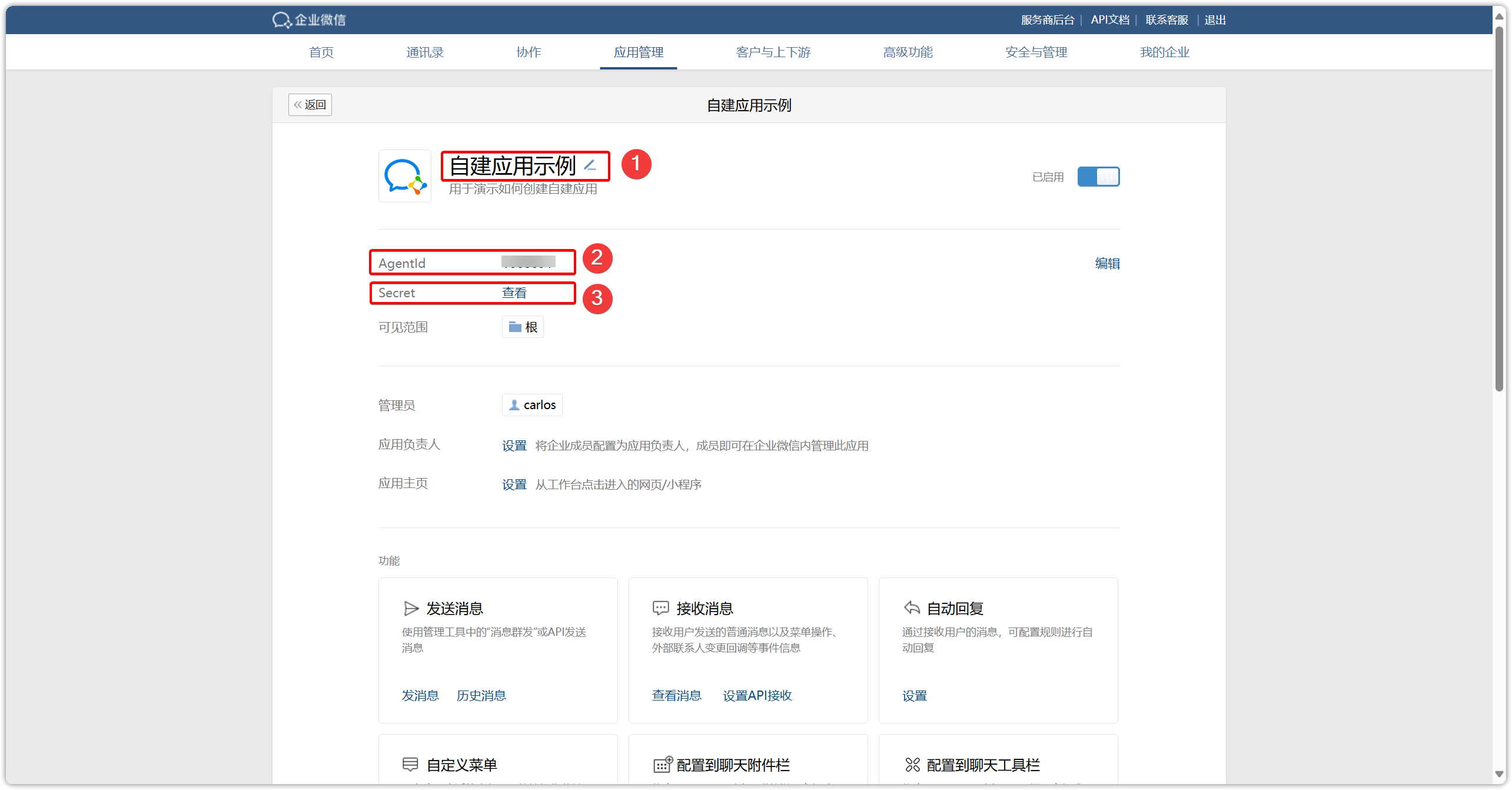Click the 发送消息 paper plane icon
This screenshot has height=790, width=1512.
click(411, 608)
